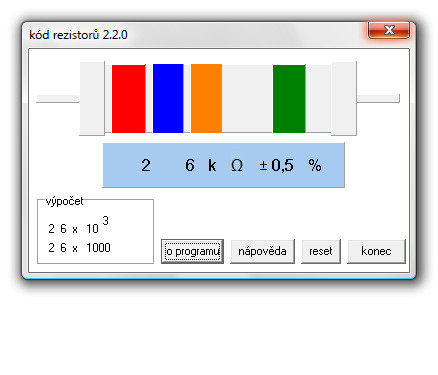Click the '%' sign in result
This screenshot has height=375, width=438.
coord(315,165)
